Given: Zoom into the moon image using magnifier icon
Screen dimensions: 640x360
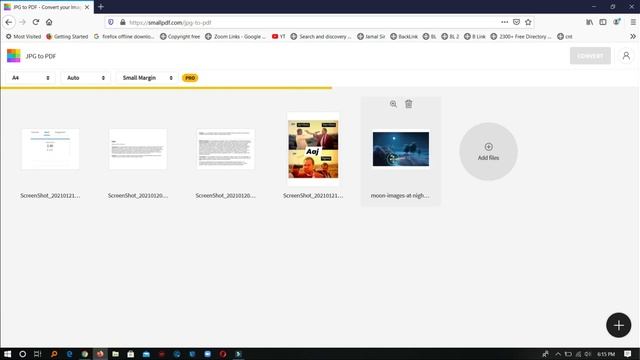Looking at the screenshot, I should (393, 104).
